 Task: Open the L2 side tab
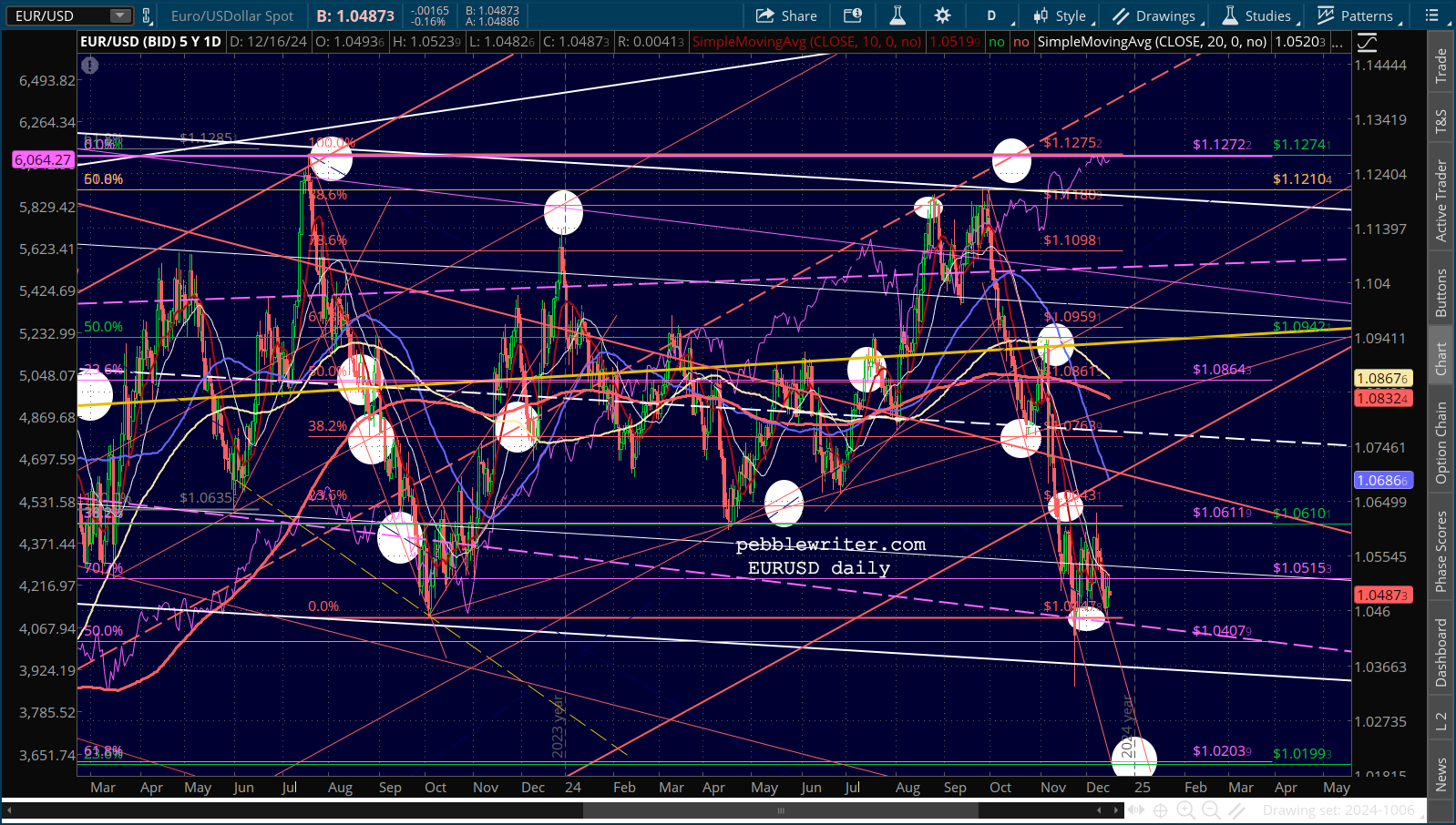pyautogui.click(x=1441, y=720)
